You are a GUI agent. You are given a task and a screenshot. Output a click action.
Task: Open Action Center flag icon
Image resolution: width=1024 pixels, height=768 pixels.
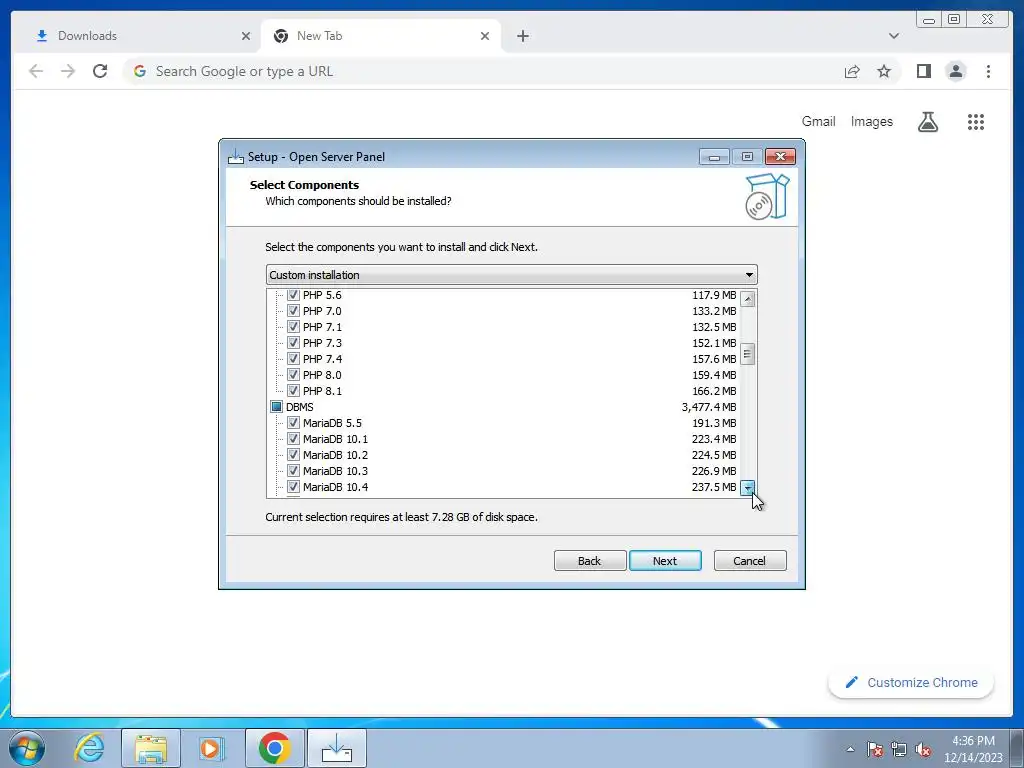pos(874,749)
